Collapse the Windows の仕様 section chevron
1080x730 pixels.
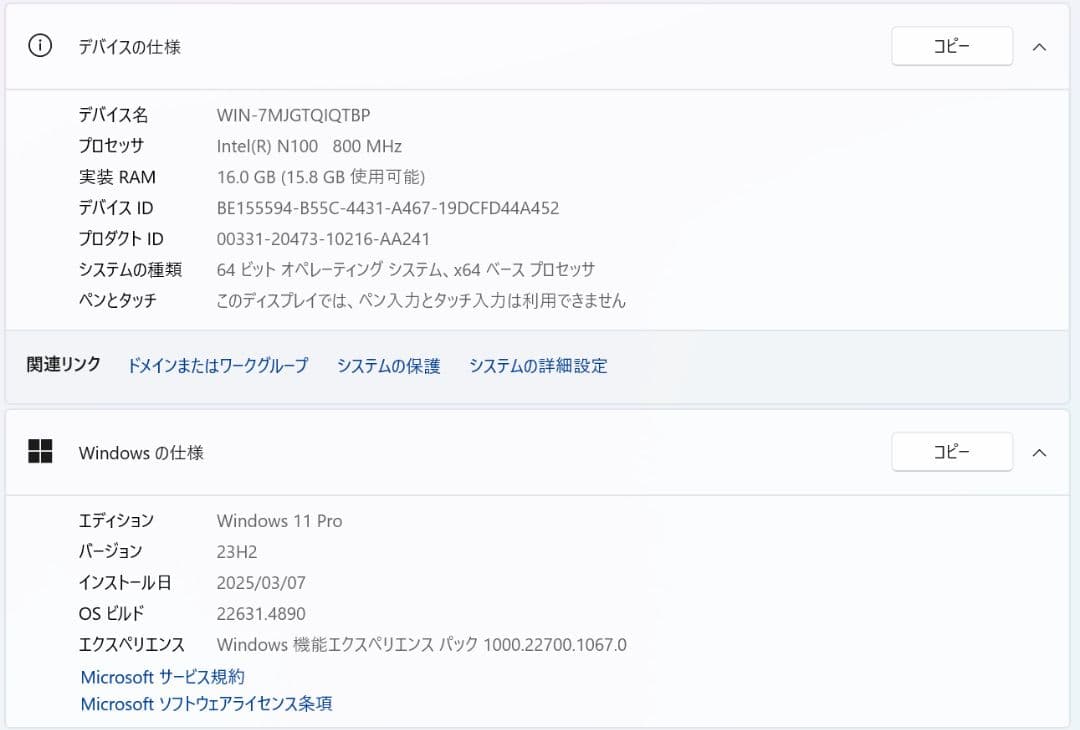pyautogui.click(x=1039, y=451)
